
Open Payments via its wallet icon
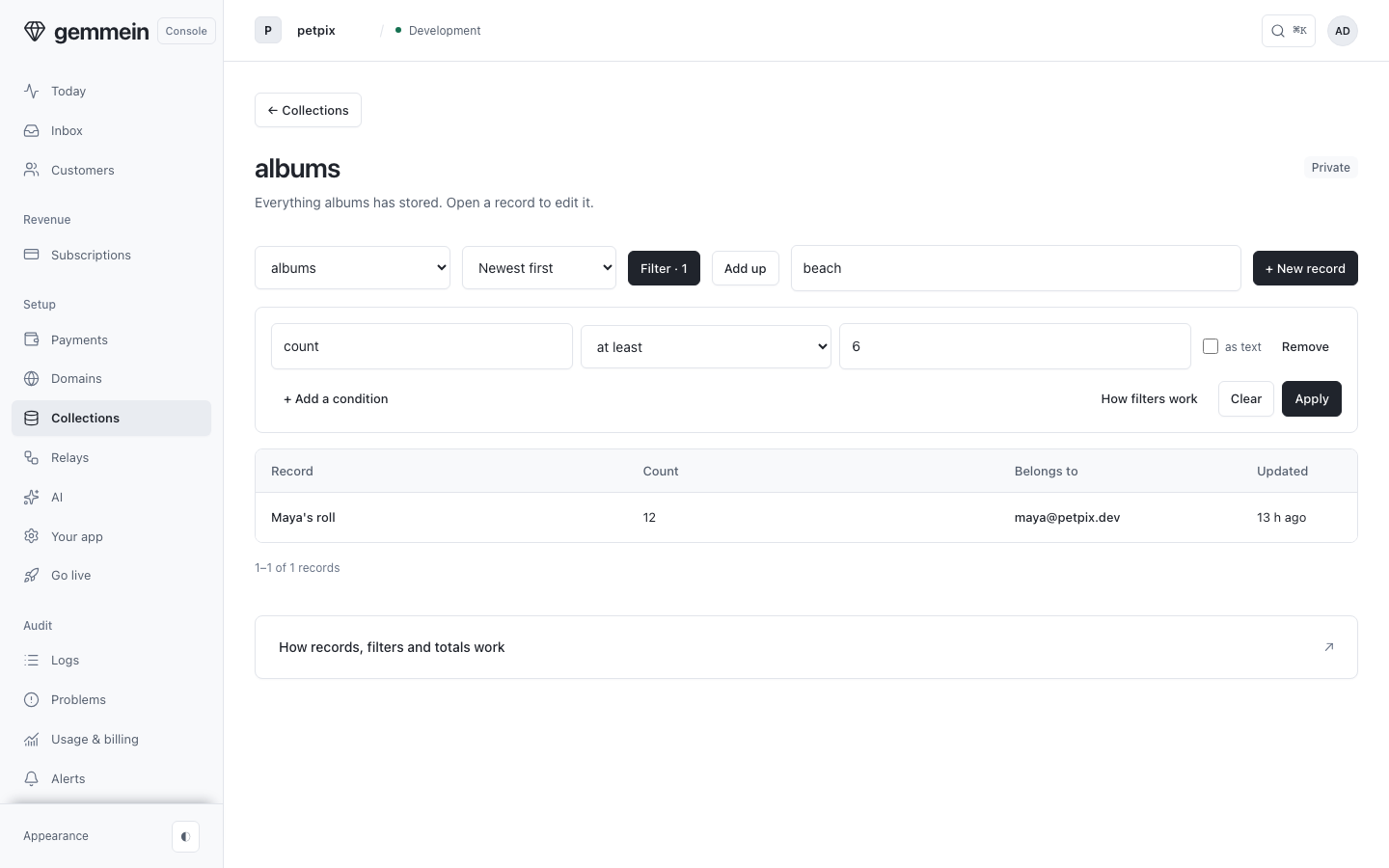(x=32, y=339)
